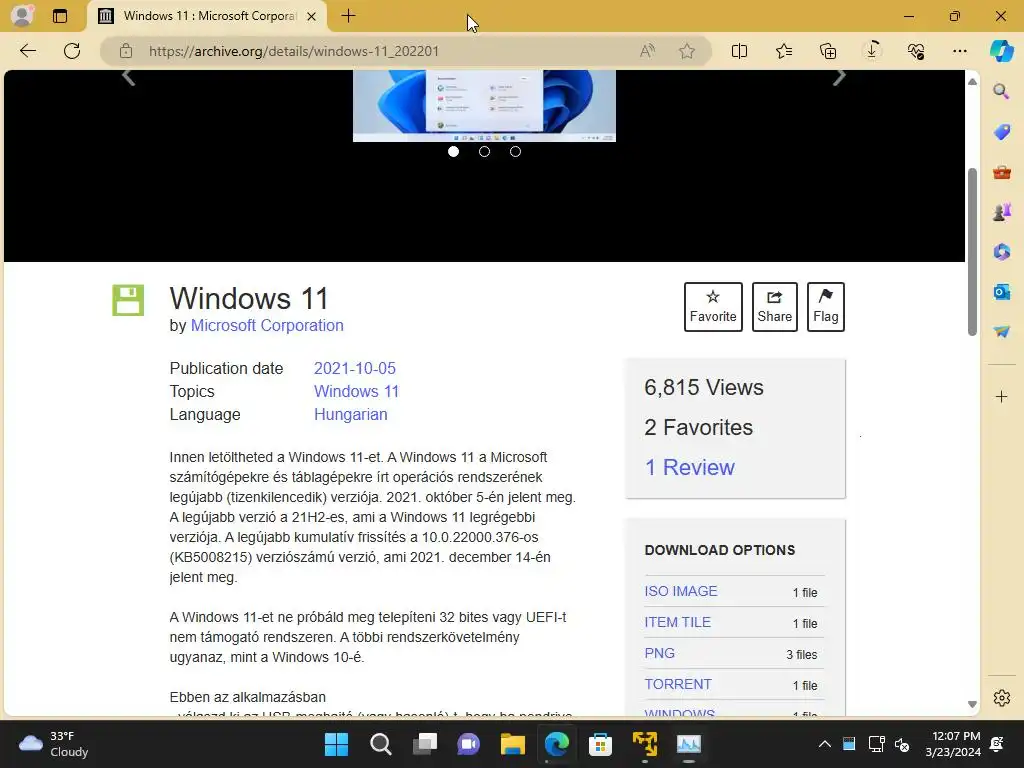
Task: Open Task View on the taskbar
Action: [424, 744]
